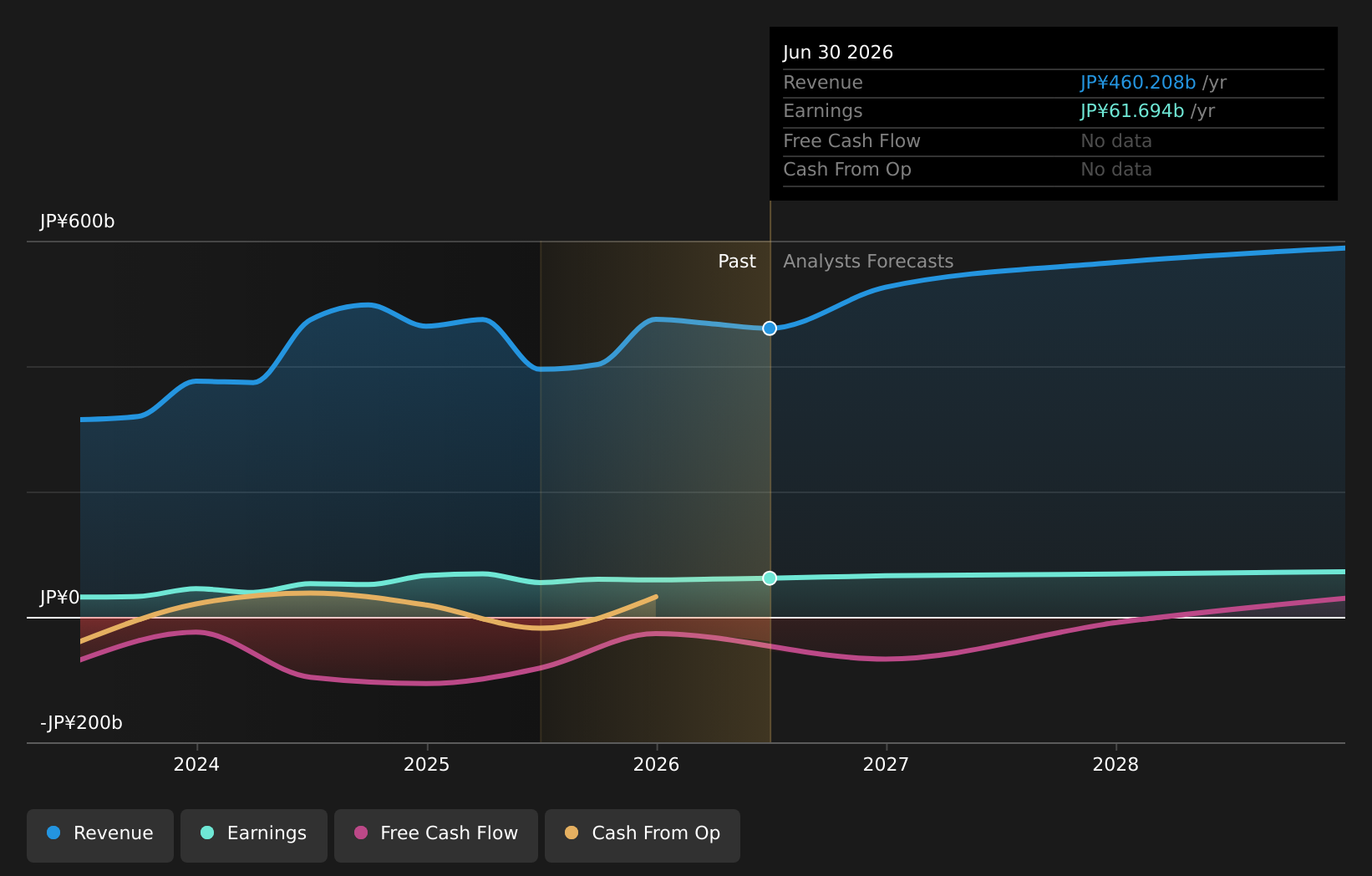The width and height of the screenshot is (1372, 876).
Task: Toggle the Revenue legend series
Action: (x=100, y=835)
